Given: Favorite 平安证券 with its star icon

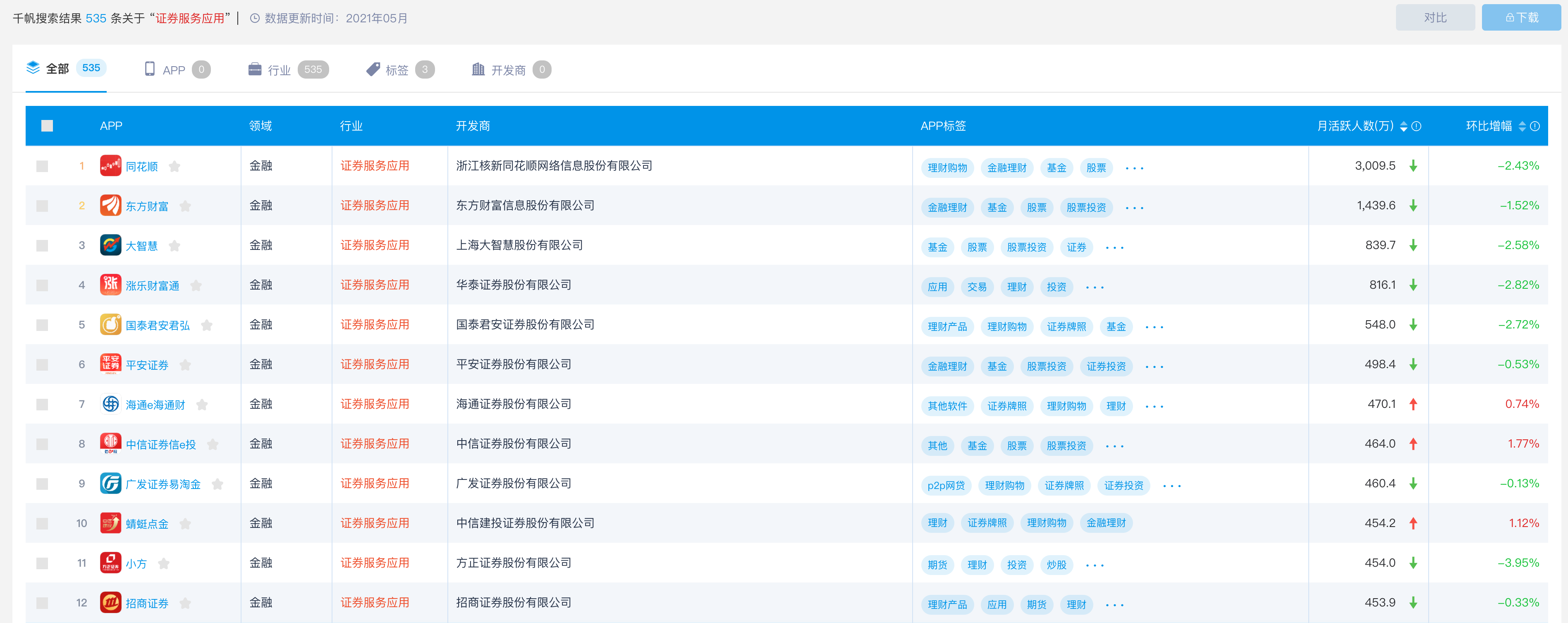Looking at the screenshot, I should coord(186,365).
